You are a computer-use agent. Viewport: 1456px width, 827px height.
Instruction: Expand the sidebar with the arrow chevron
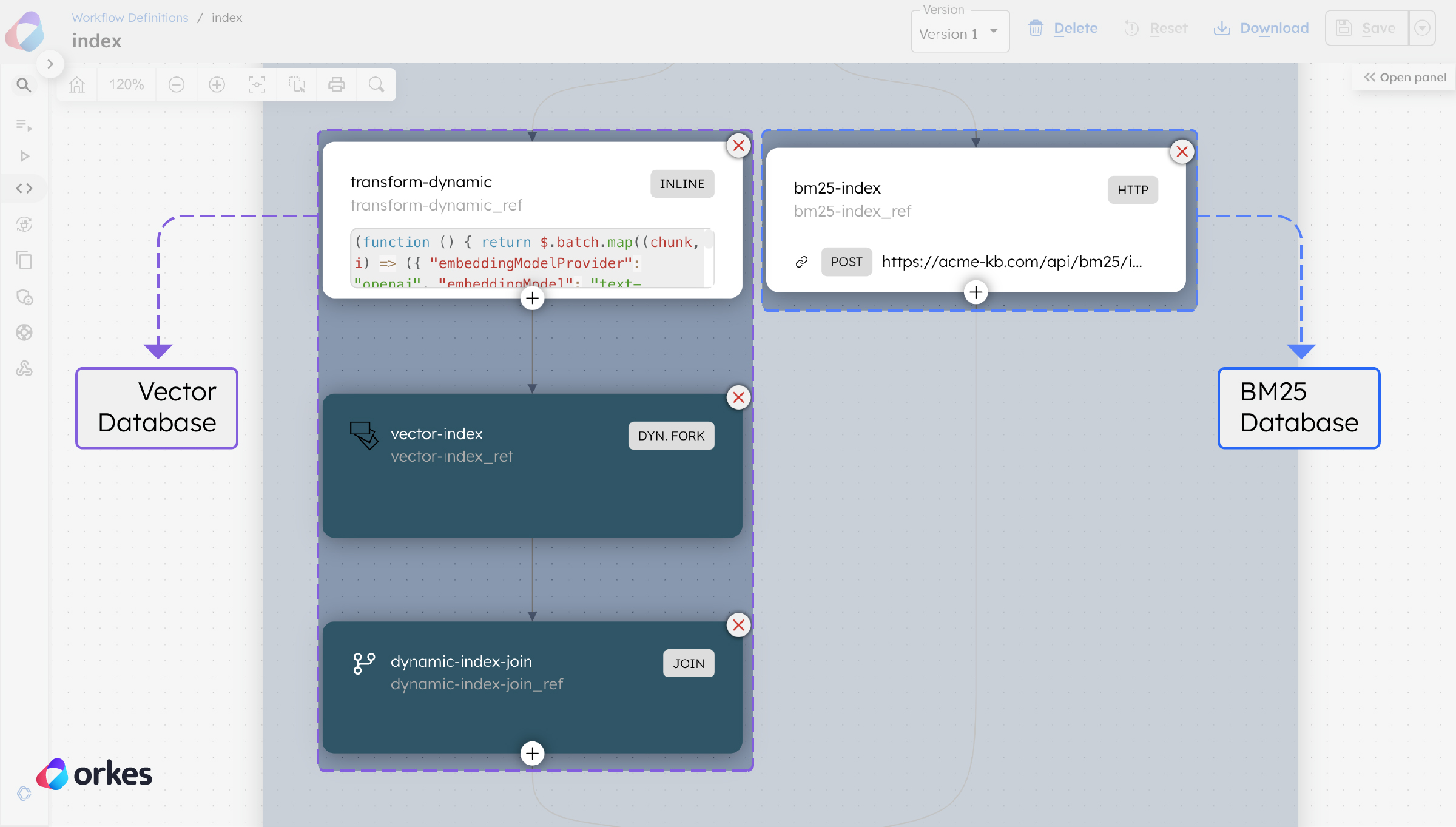click(x=51, y=64)
